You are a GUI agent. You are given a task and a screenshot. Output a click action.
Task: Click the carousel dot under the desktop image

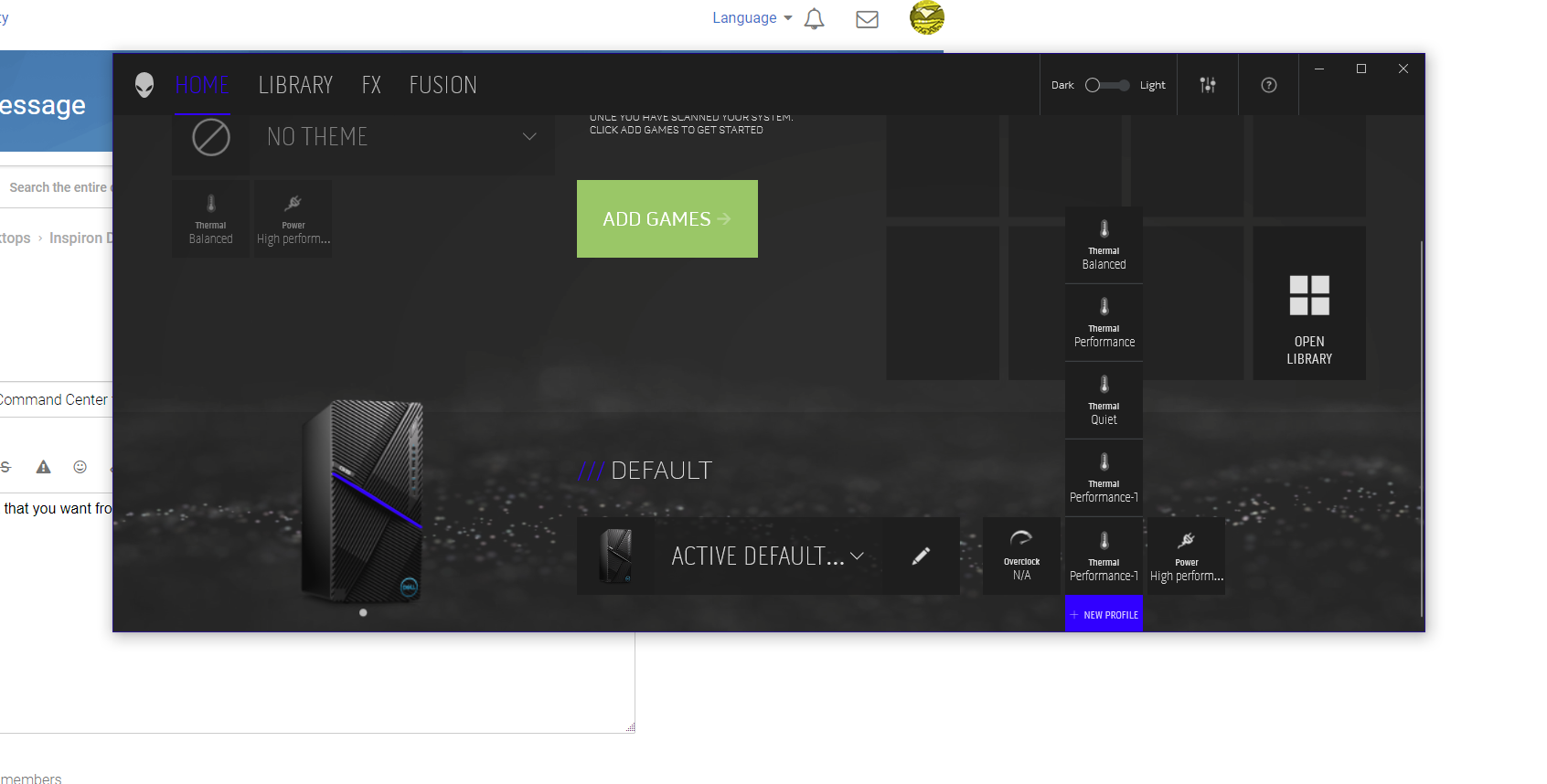363,612
